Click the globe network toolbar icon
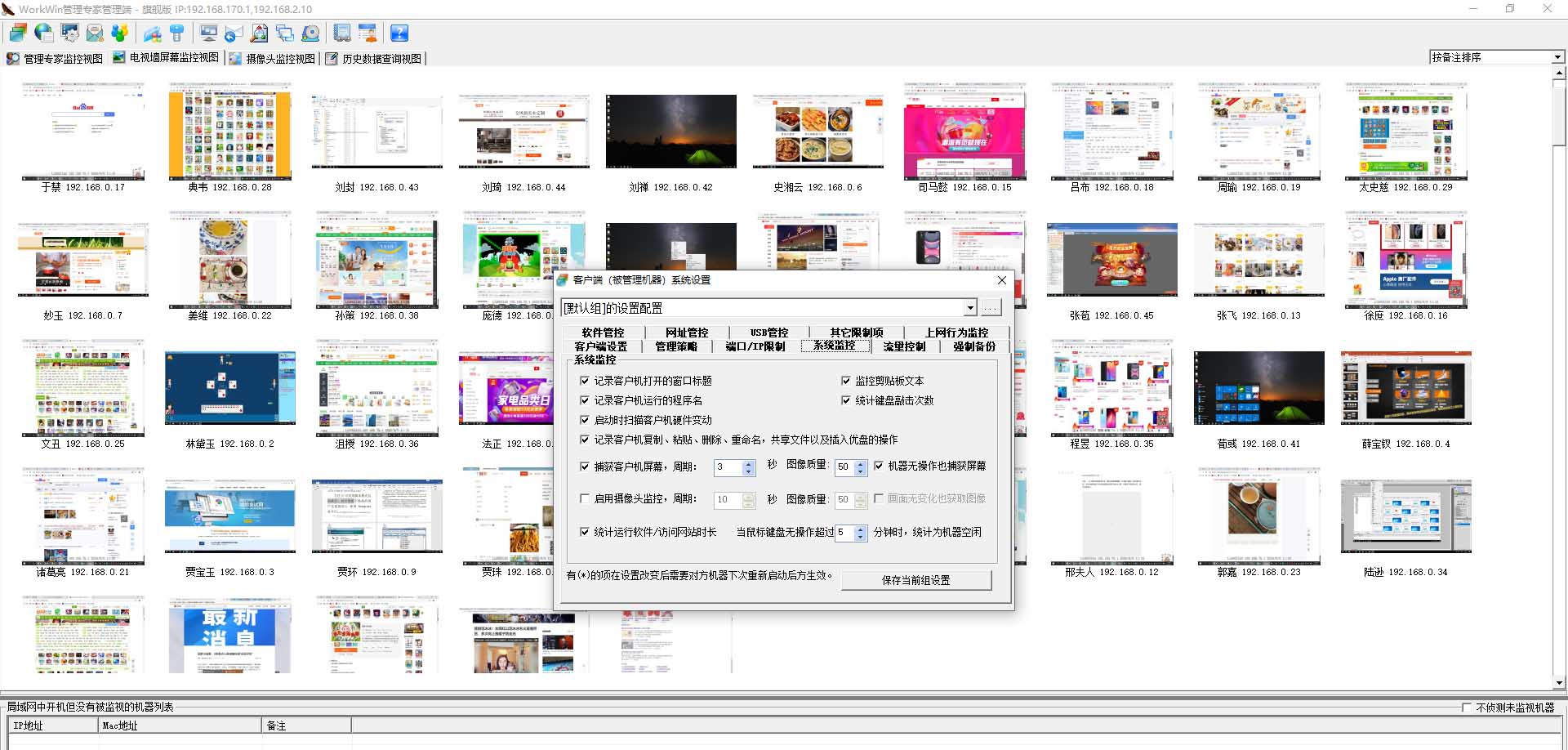The height and width of the screenshot is (750, 1568). [x=43, y=33]
